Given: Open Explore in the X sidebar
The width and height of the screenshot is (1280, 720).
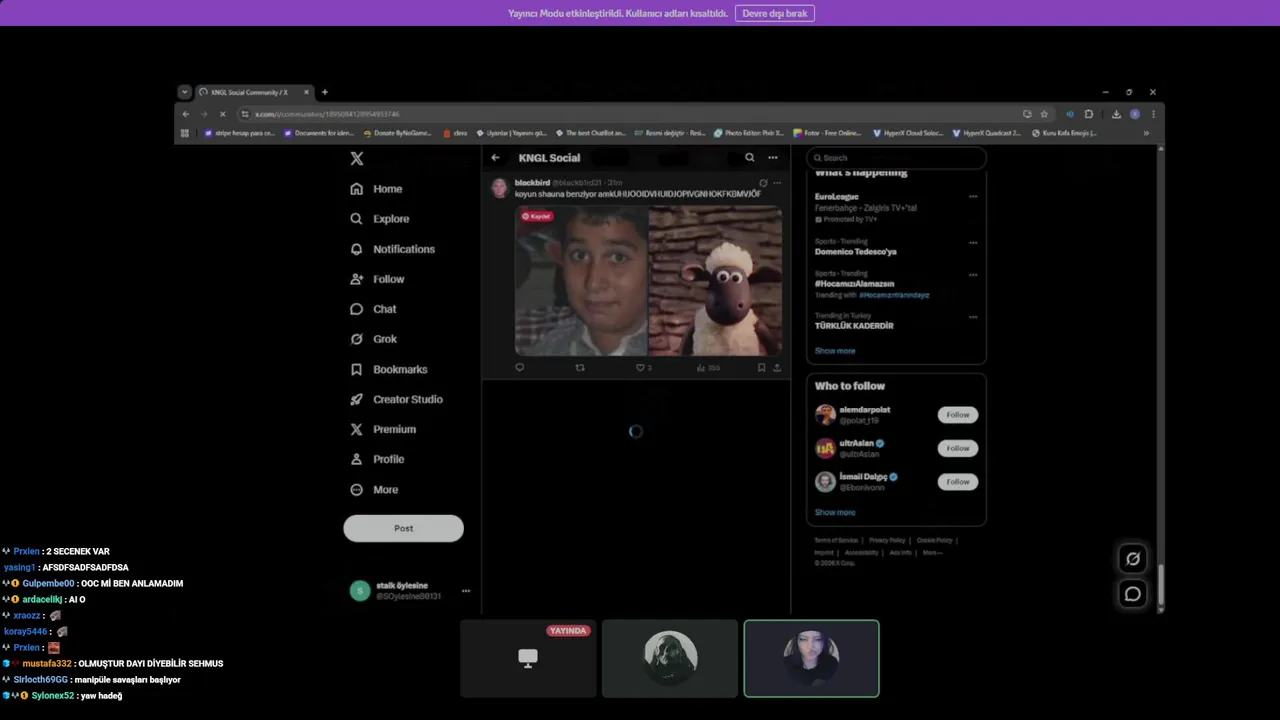Looking at the screenshot, I should (x=380, y=219).
